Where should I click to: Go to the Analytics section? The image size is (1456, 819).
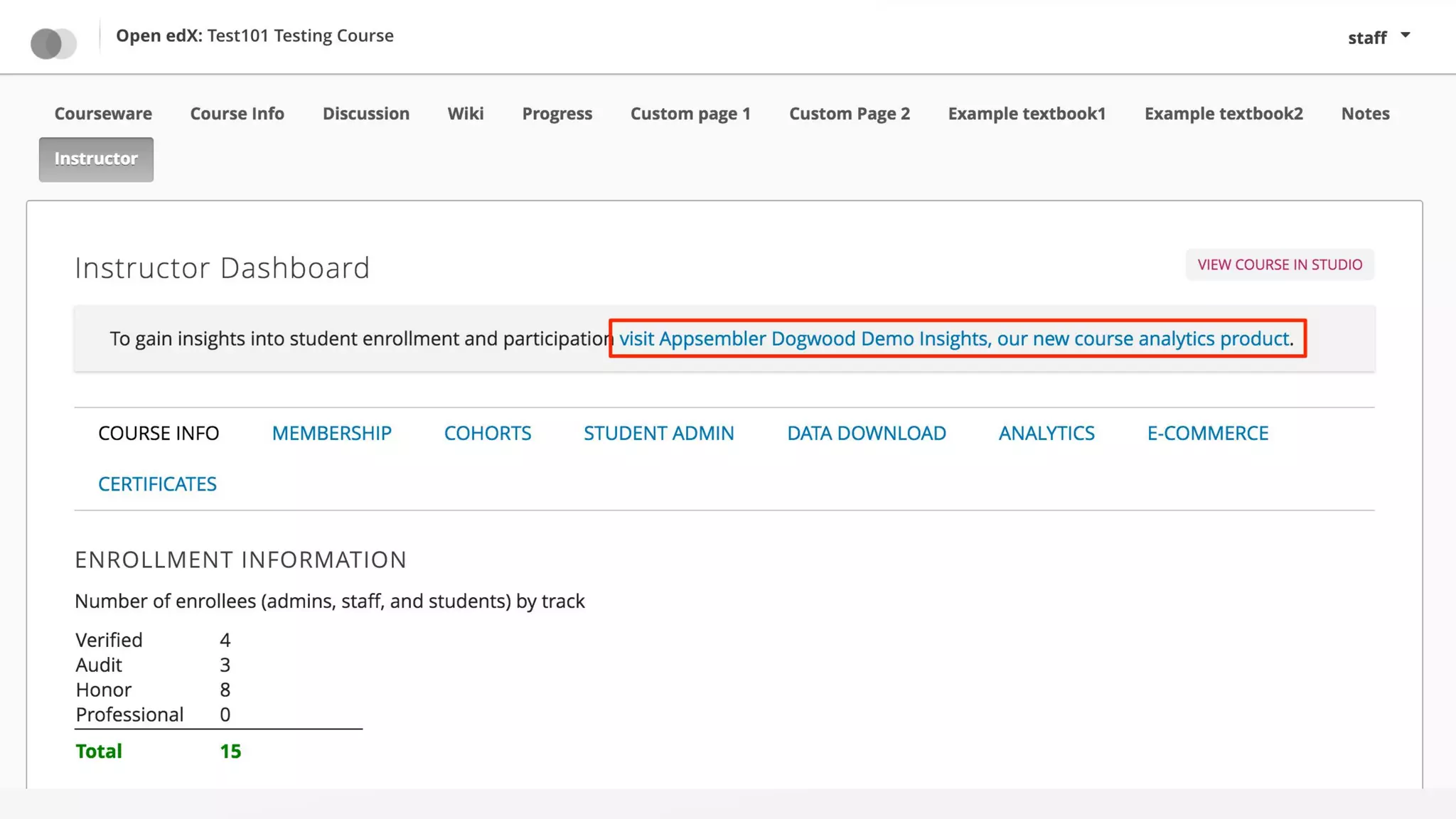point(1046,433)
